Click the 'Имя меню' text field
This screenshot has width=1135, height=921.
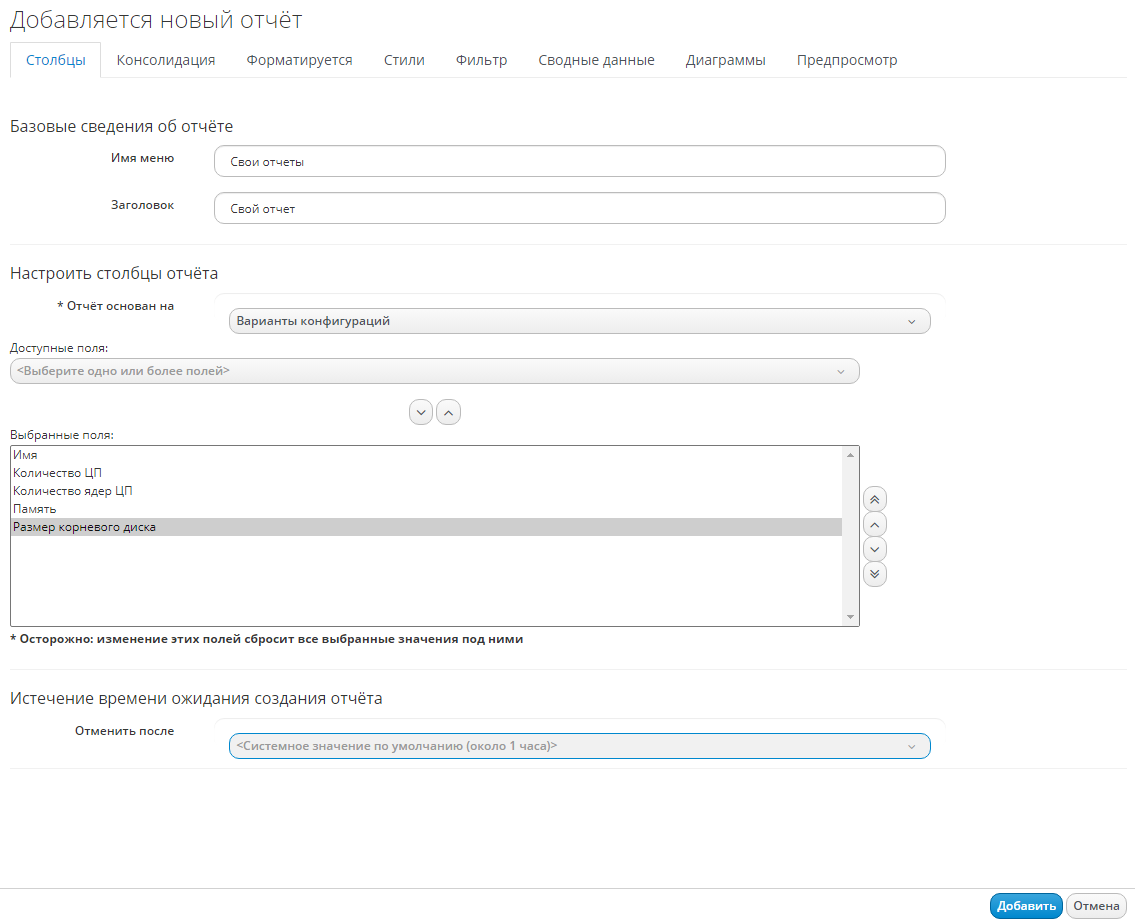tap(579, 161)
